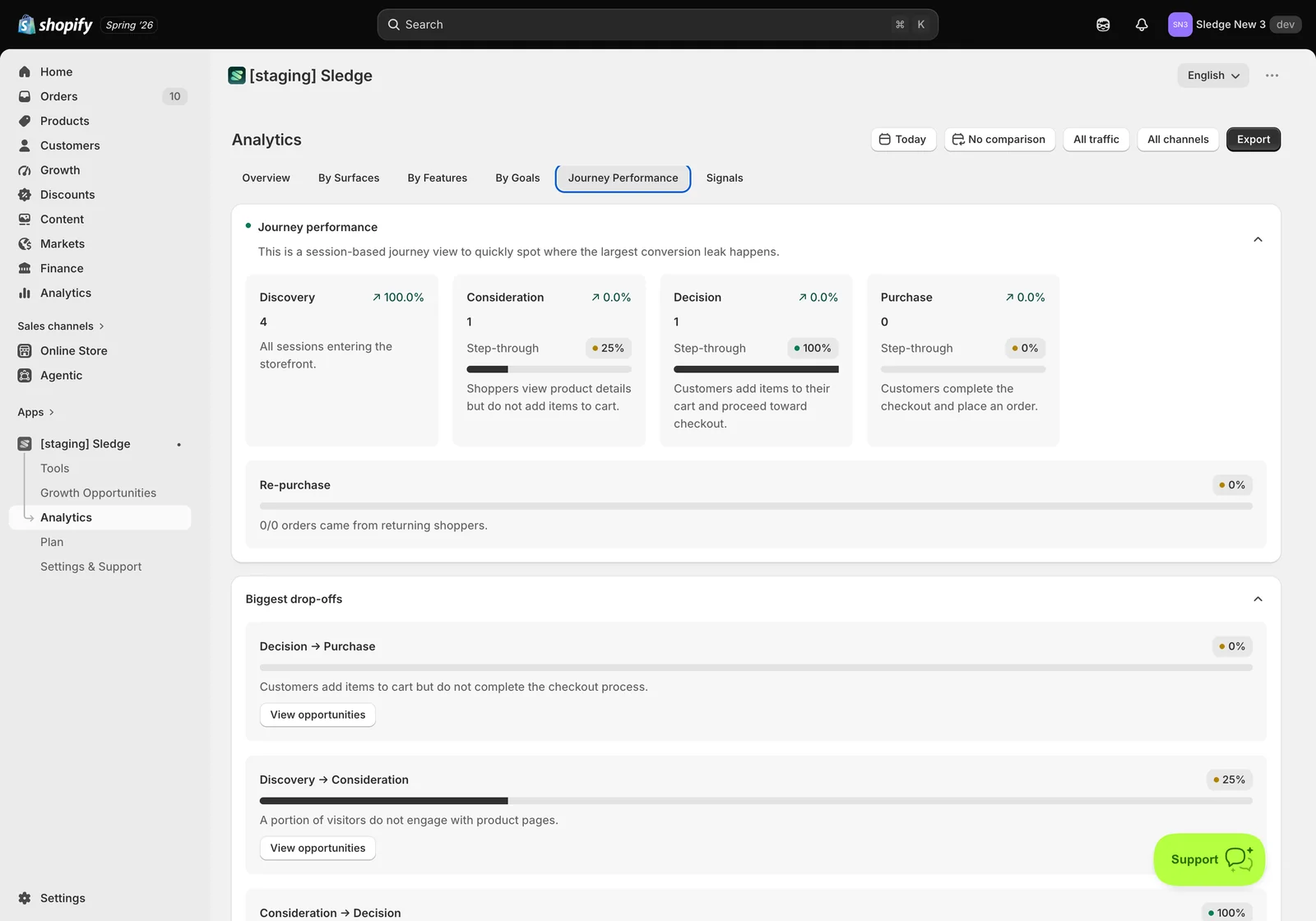View opportunities for Discovery to Consideration
Viewport: 1316px width, 921px height.
point(317,849)
